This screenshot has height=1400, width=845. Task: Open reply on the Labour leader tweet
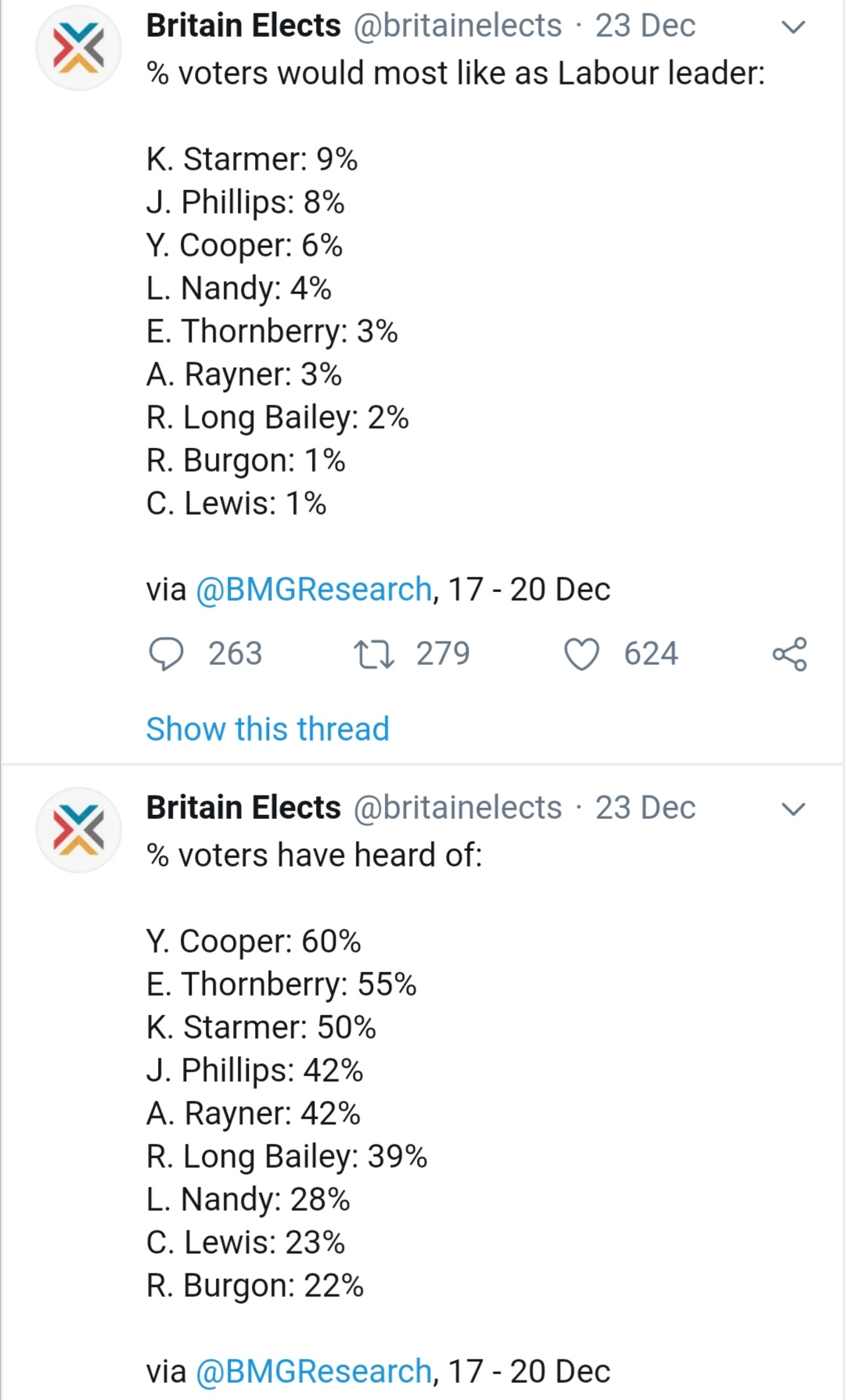166,654
